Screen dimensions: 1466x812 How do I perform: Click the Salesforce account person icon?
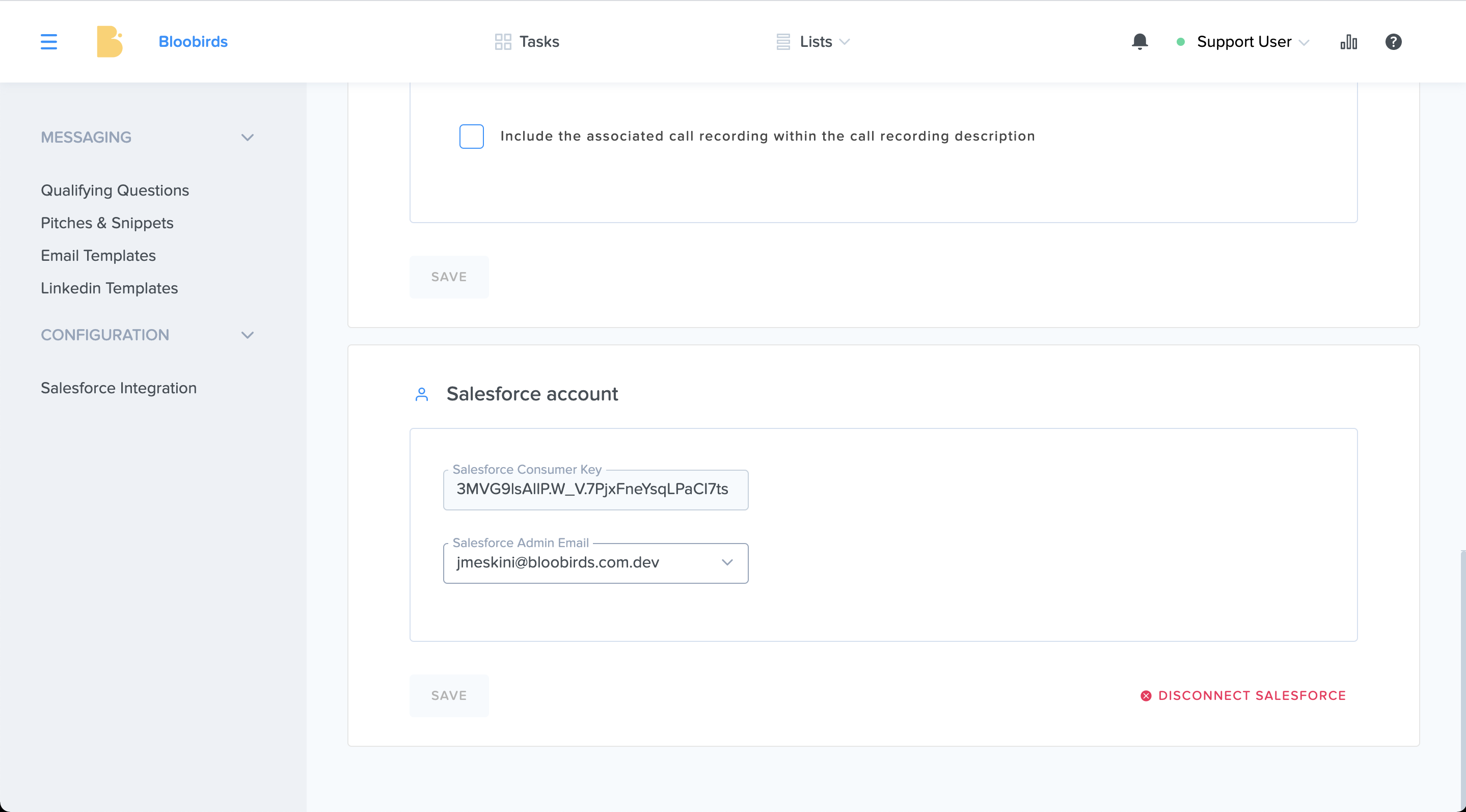pyautogui.click(x=422, y=394)
